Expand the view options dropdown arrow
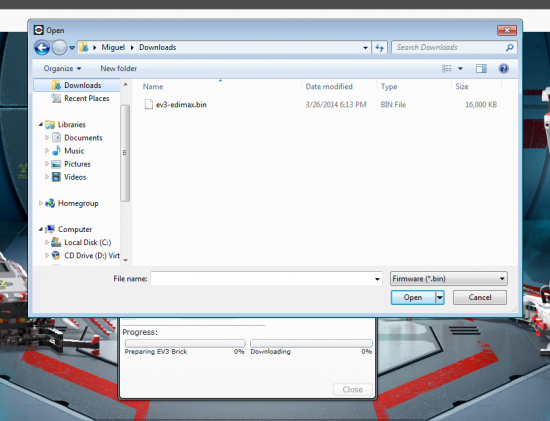Image resolution: width=550 pixels, height=421 pixels. click(x=460, y=68)
